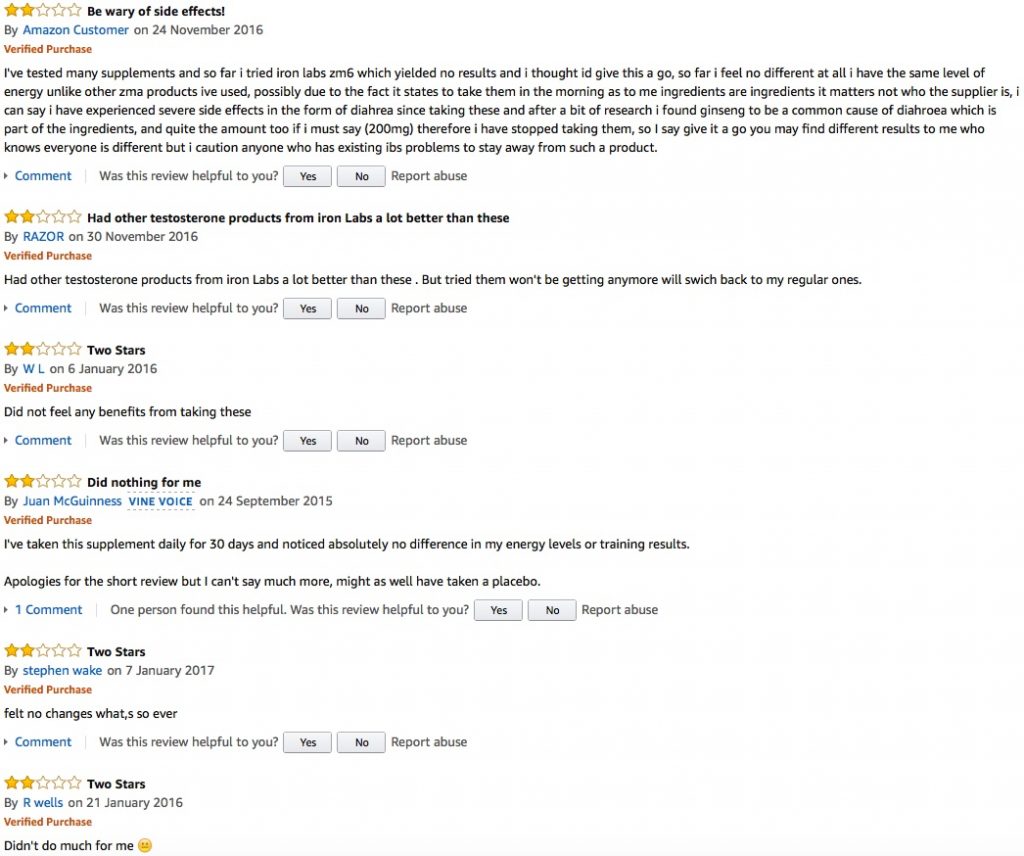Open Juan McGuinness's profile page
Image resolution: width=1024 pixels, height=856 pixels.
(x=72, y=501)
